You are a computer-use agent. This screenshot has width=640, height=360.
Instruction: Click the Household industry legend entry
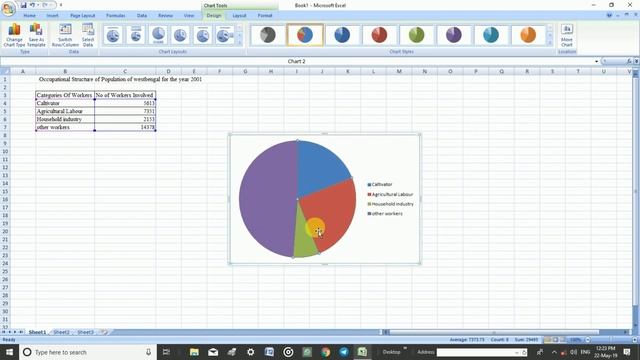pos(391,204)
